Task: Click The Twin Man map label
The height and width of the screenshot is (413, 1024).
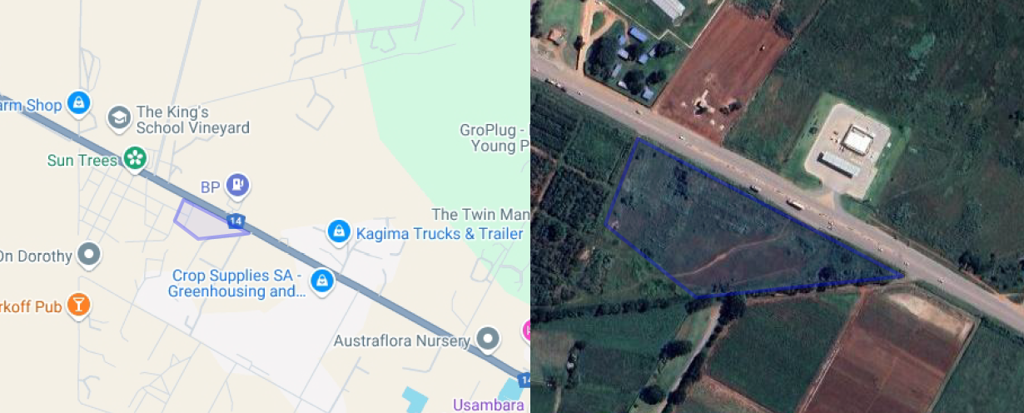Action: tap(480, 214)
